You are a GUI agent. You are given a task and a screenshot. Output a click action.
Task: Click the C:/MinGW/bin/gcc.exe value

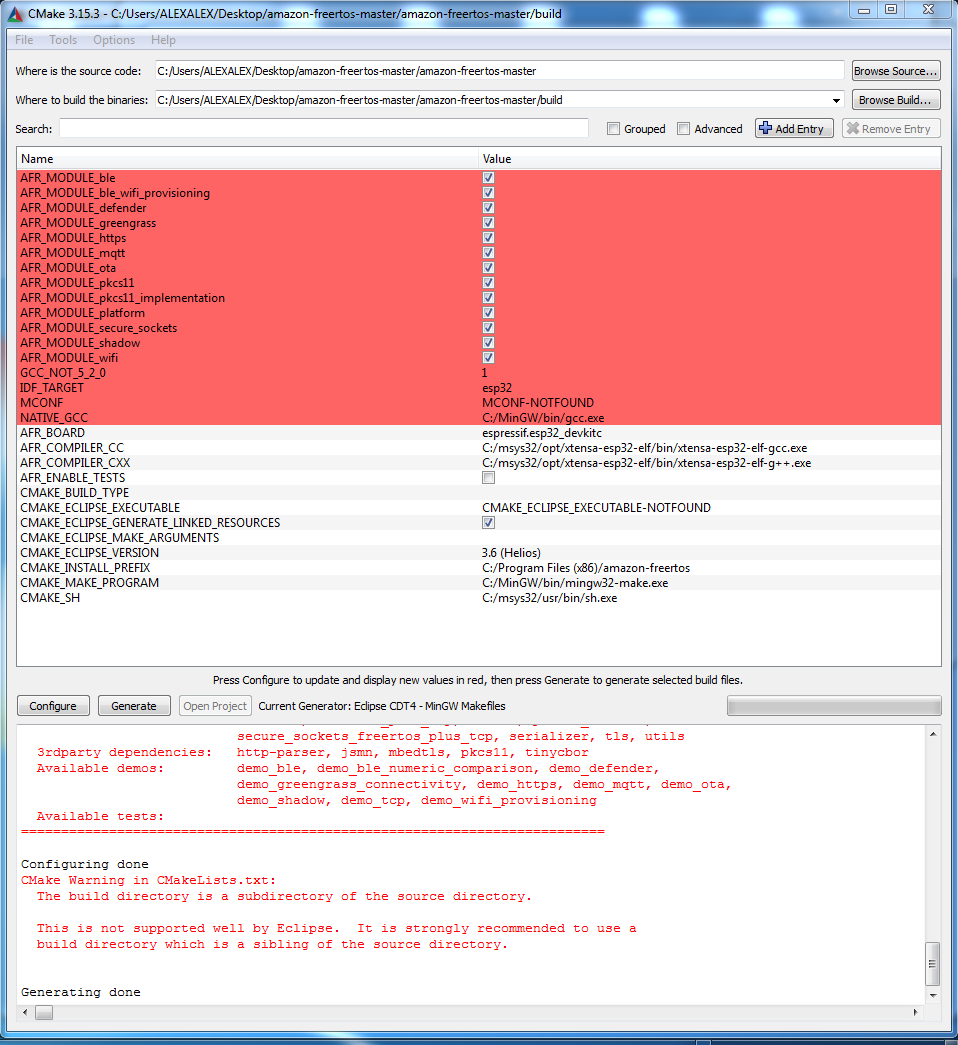click(x=543, y=418)
